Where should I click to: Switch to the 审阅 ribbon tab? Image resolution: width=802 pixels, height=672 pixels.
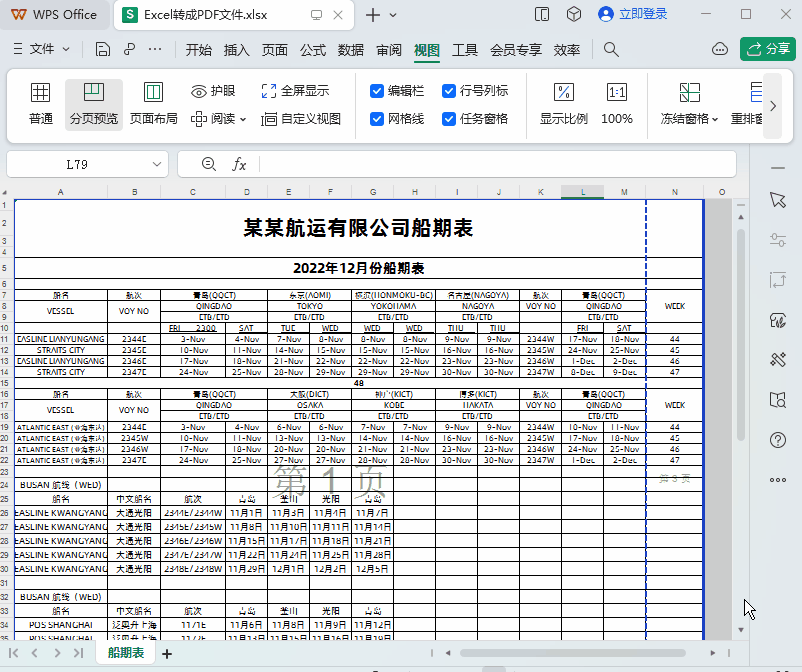tap(389, 50)
